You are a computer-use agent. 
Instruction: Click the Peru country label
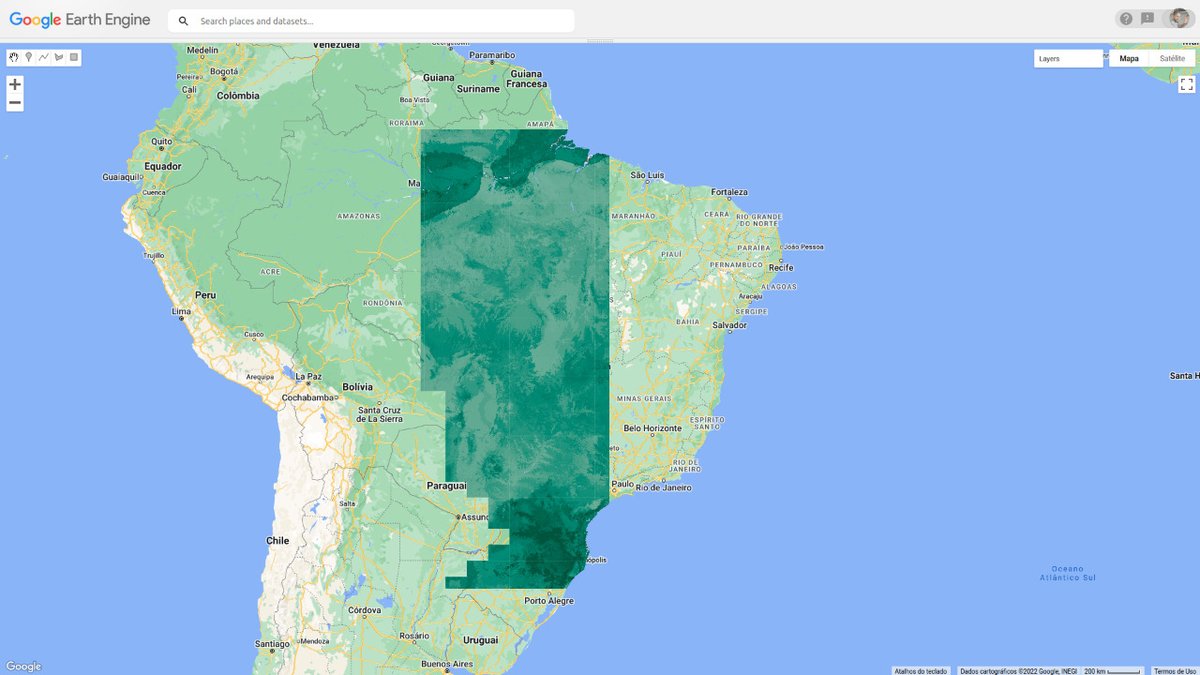point(205,295)
